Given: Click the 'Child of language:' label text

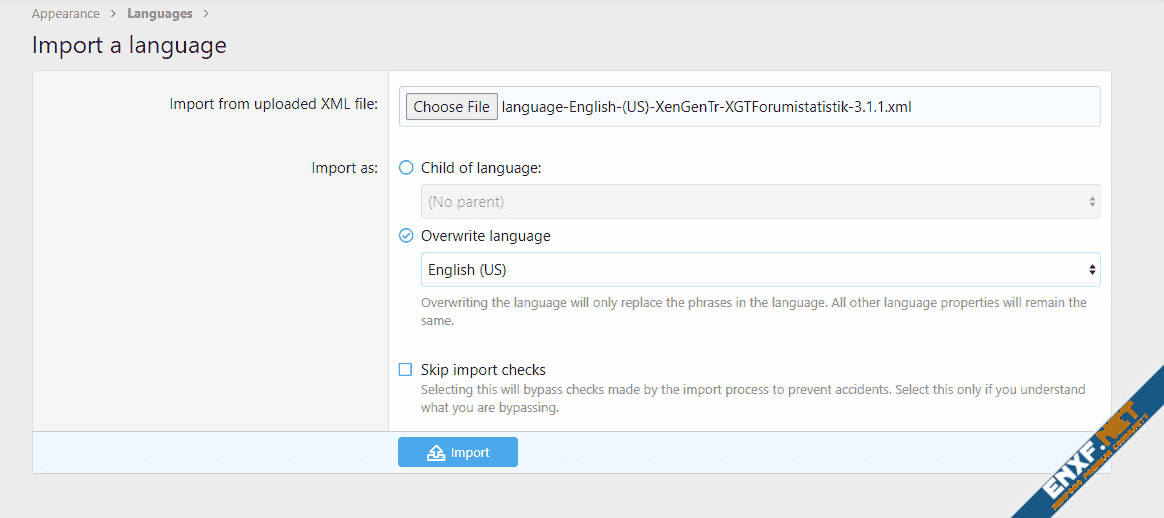Looking at the screenshot, I should [x=481, y=168].
